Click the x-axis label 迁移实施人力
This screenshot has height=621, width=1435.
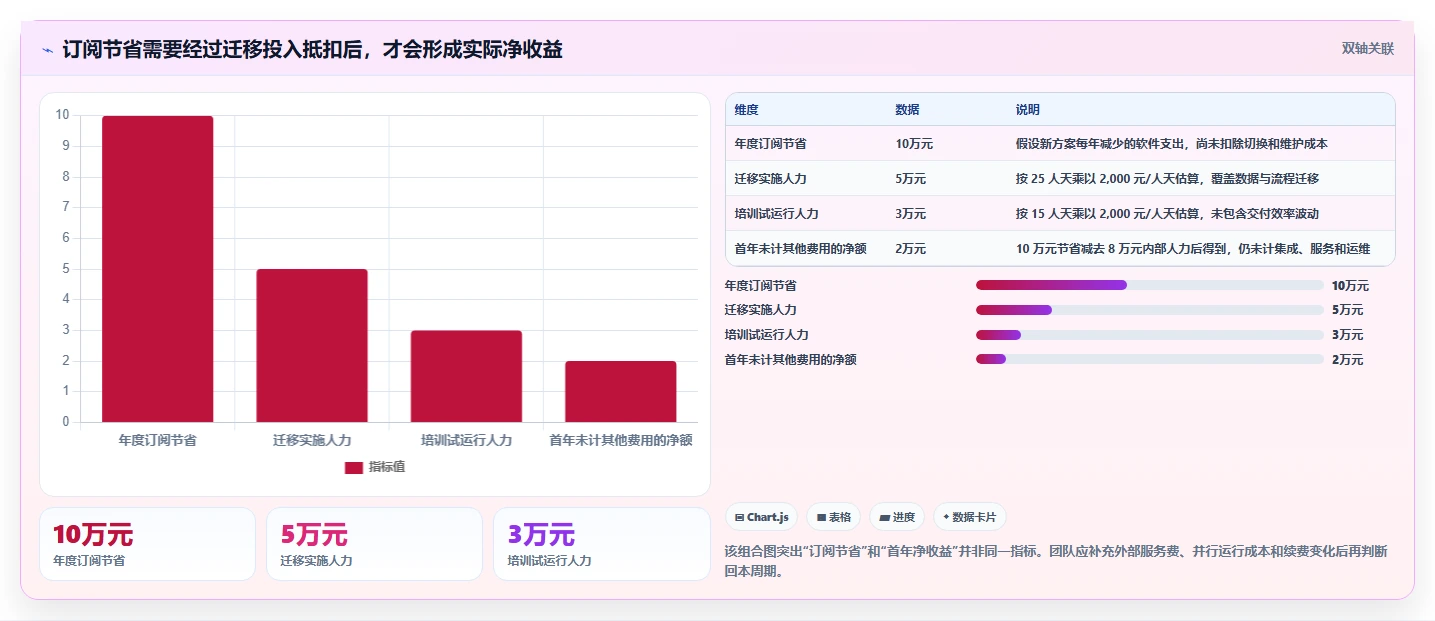[312, 440]
